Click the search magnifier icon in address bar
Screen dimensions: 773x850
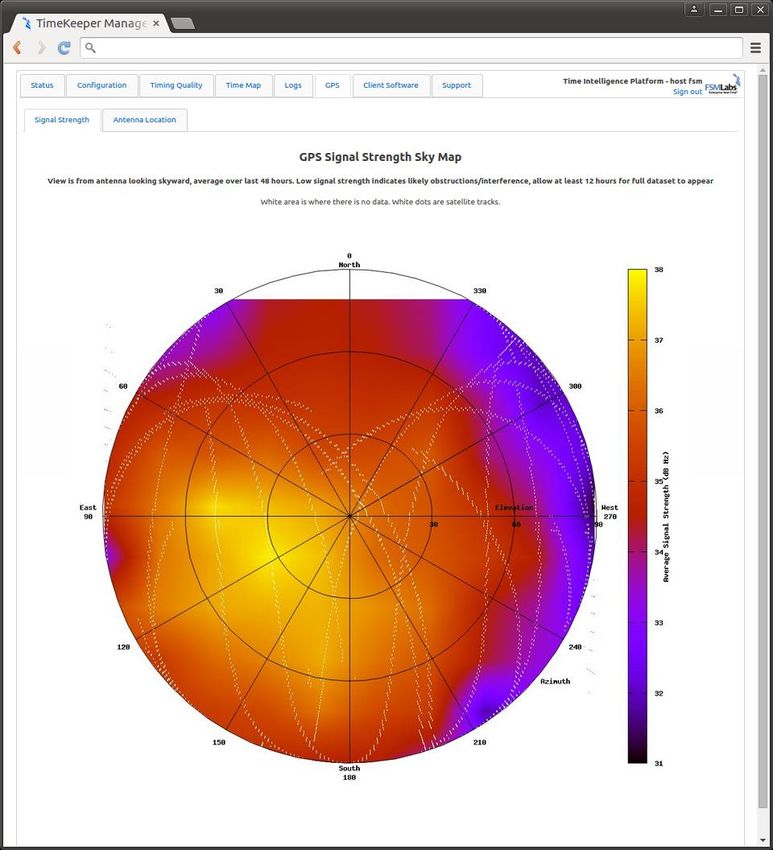coord(91,48)
